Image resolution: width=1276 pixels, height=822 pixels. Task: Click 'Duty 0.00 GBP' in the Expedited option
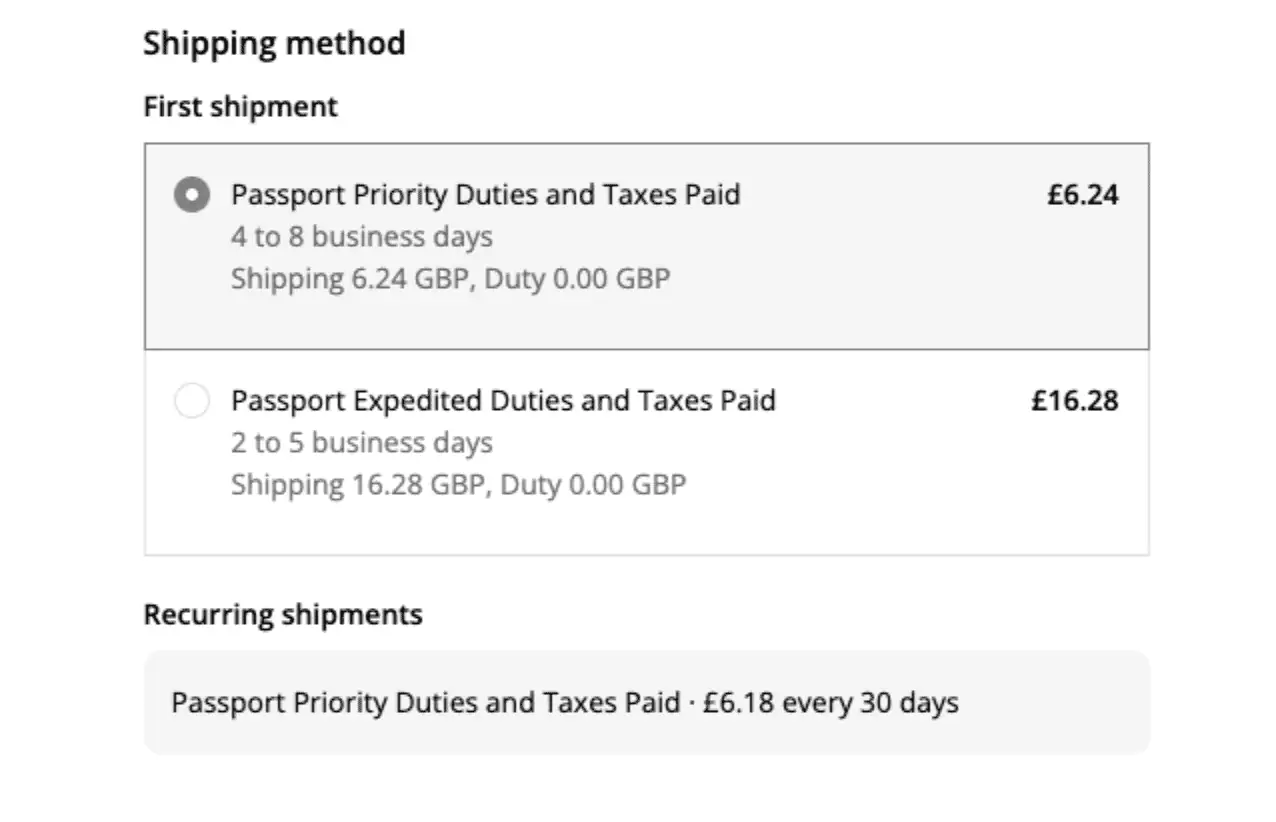tap(593, 485)
